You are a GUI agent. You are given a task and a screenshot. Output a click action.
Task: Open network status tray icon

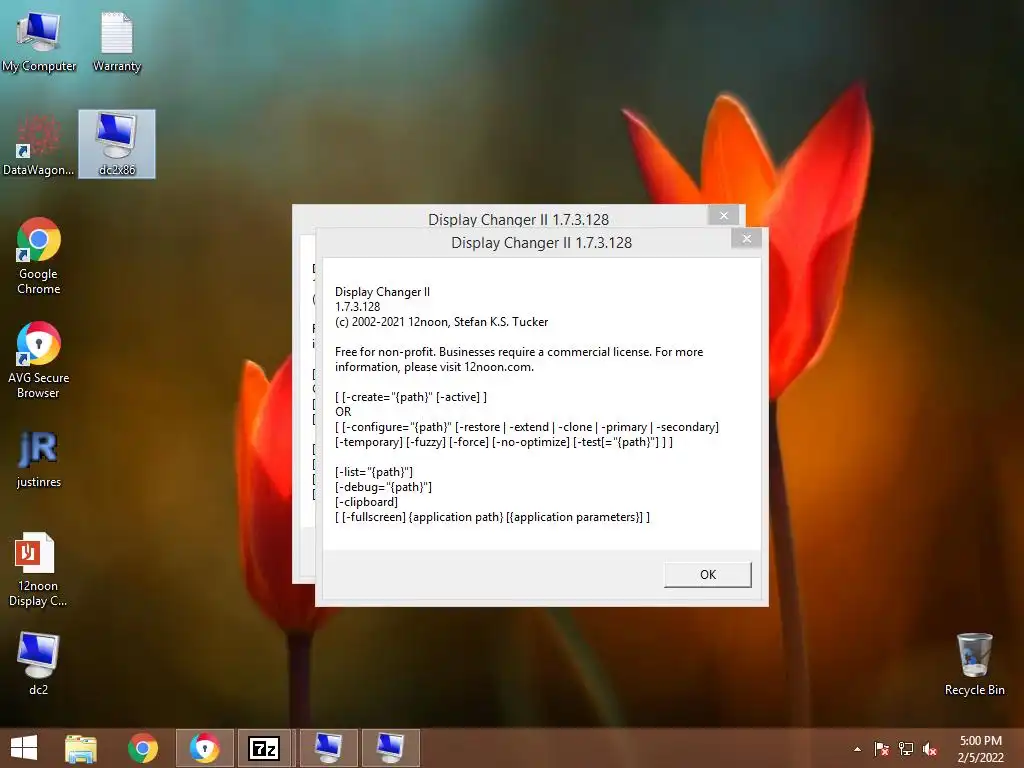click(x=906, y=749)
